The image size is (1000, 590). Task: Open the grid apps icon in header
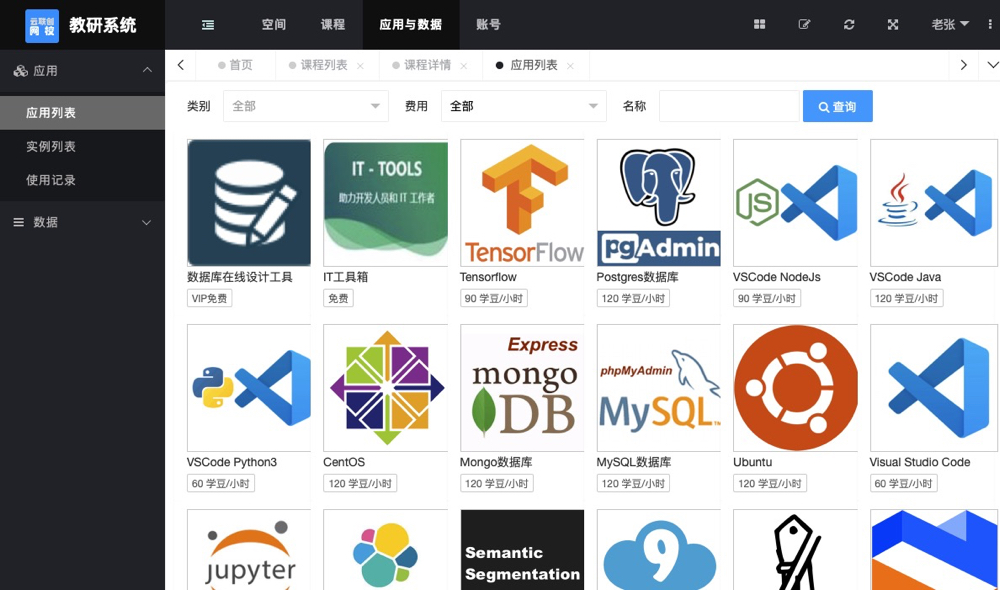point(759,24)
